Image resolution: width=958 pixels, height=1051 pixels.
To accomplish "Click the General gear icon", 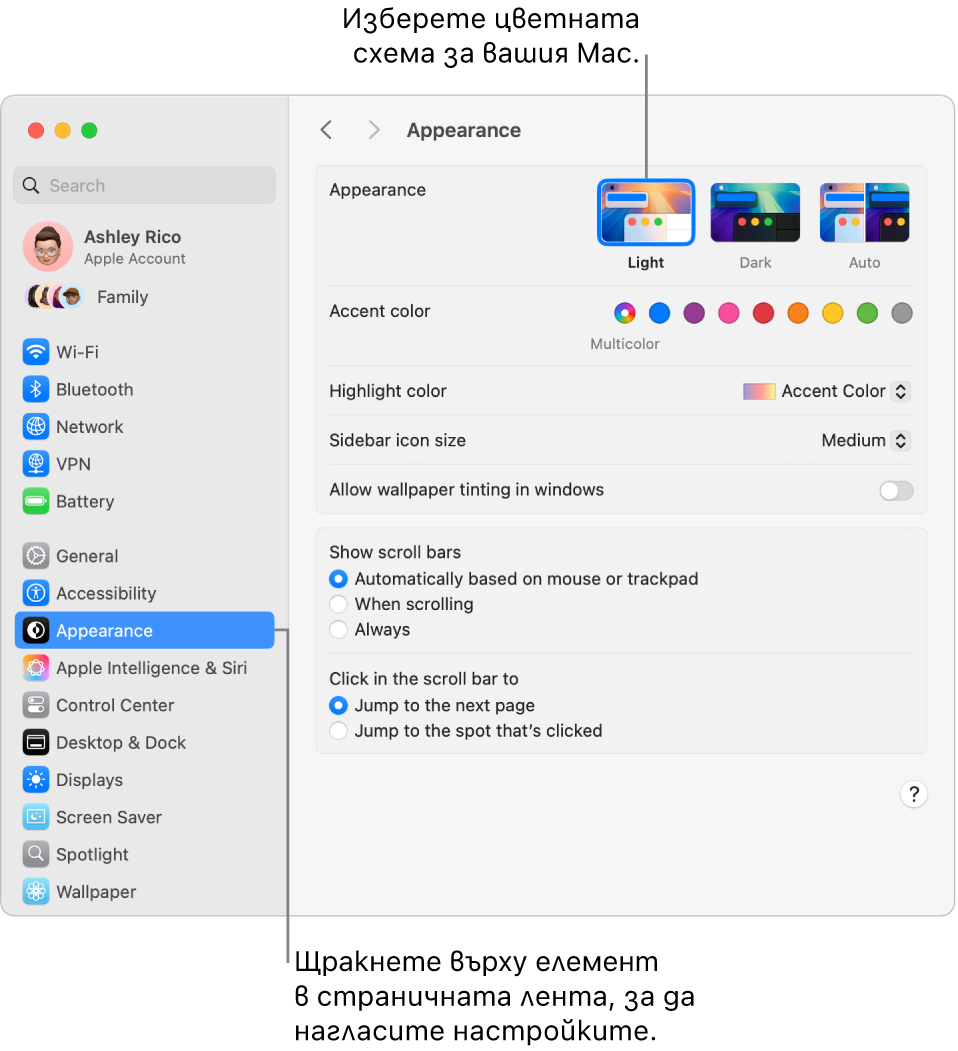I will click(36, 556).
